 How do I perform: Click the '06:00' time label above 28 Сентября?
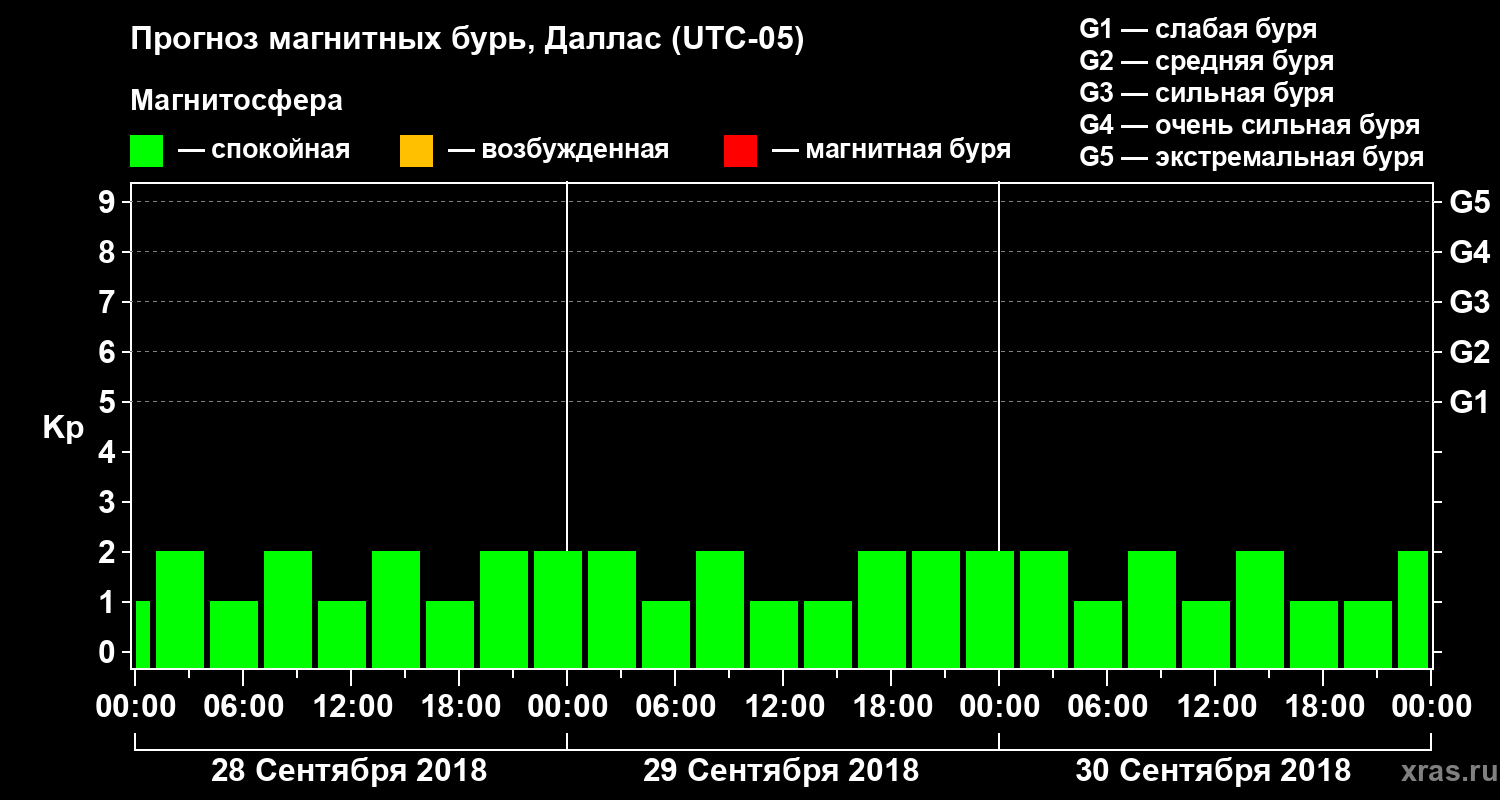243,707
